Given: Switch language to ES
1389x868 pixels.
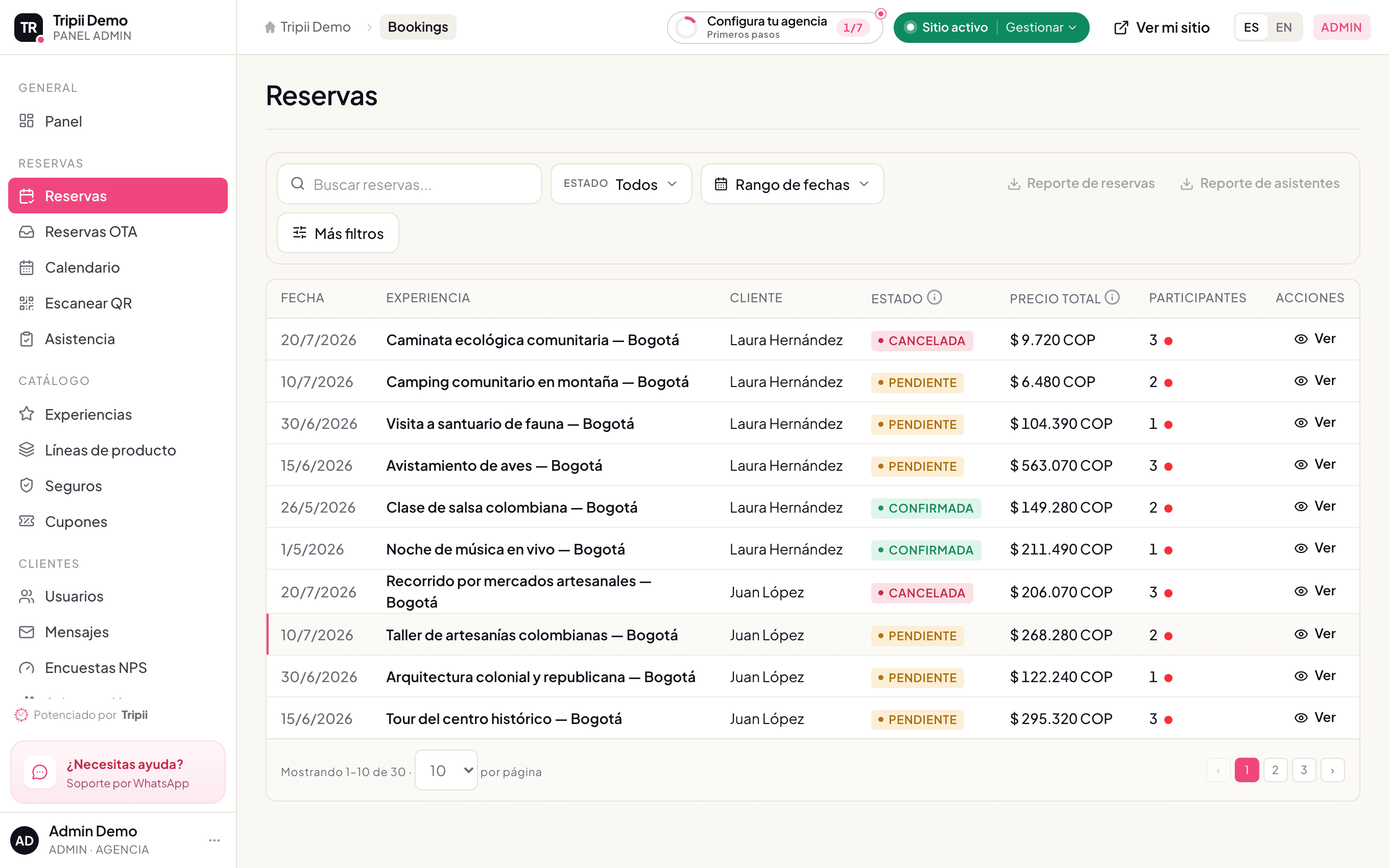Looking at the screenshot, I should (1251, 27).
